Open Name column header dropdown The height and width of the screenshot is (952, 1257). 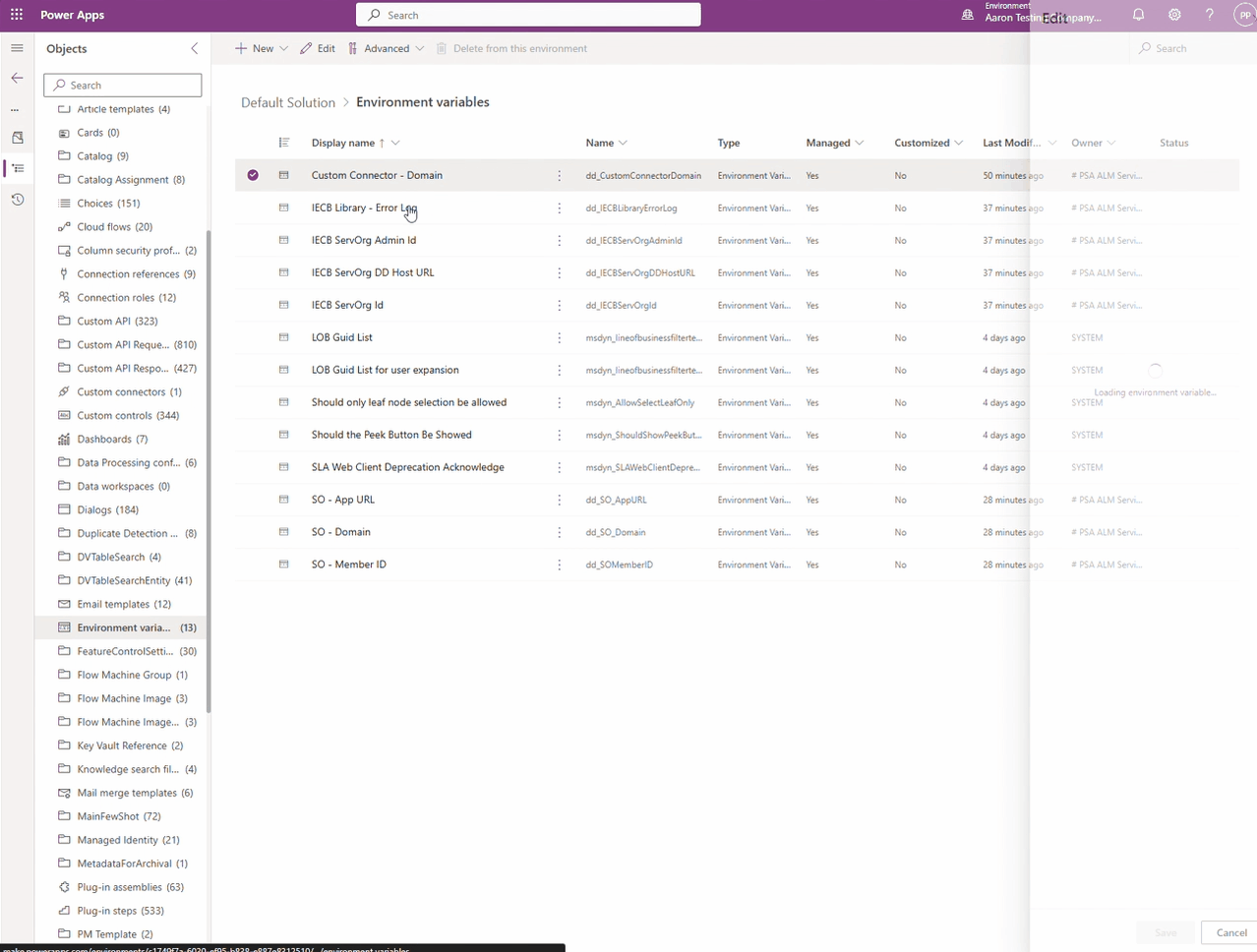pyautogui.click(x=623, y=143)
